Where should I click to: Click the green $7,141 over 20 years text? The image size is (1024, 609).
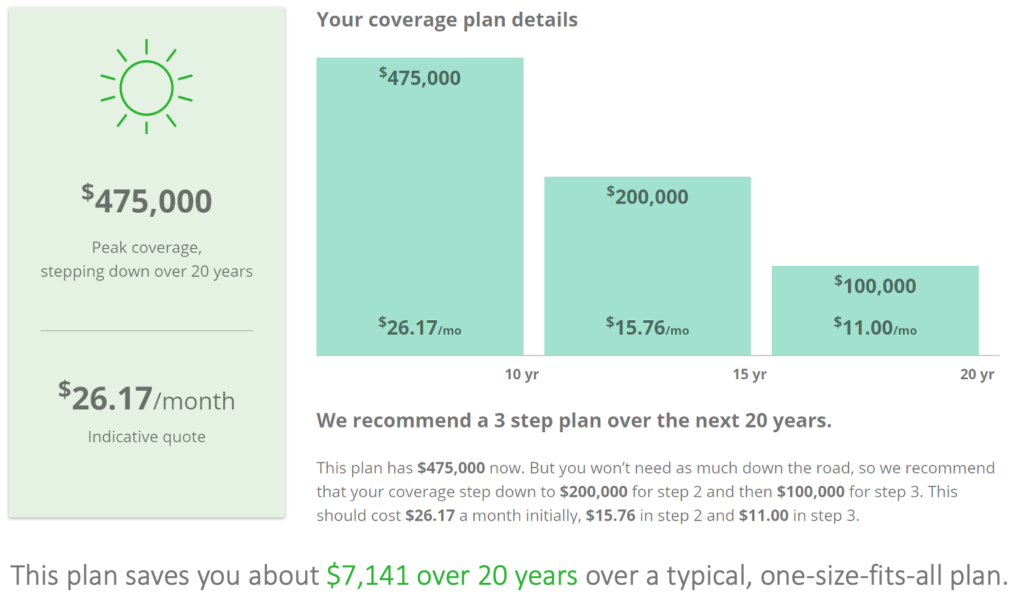click(x=452, y=576)
